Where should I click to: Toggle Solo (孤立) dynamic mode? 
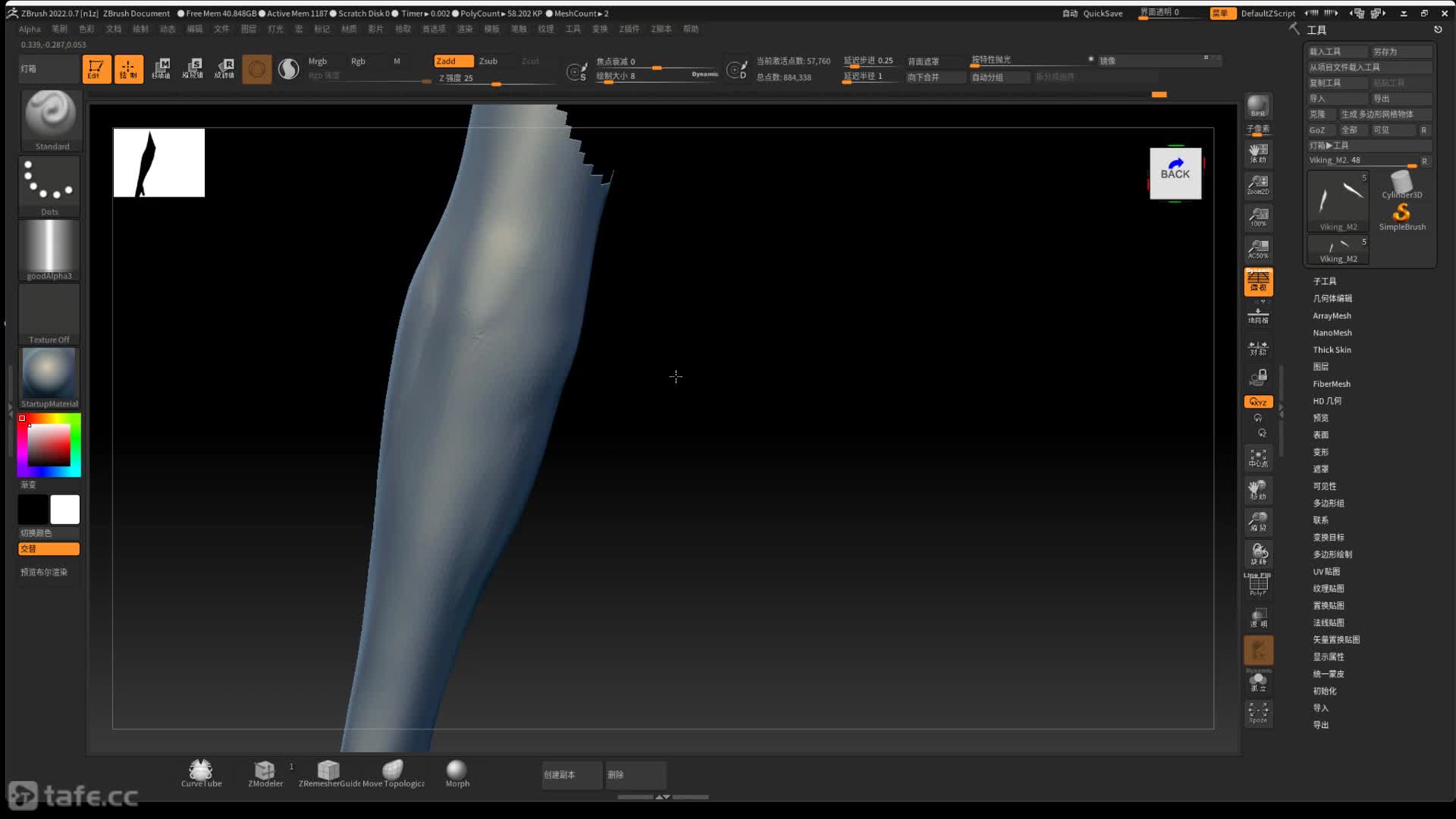point(1258,681)
